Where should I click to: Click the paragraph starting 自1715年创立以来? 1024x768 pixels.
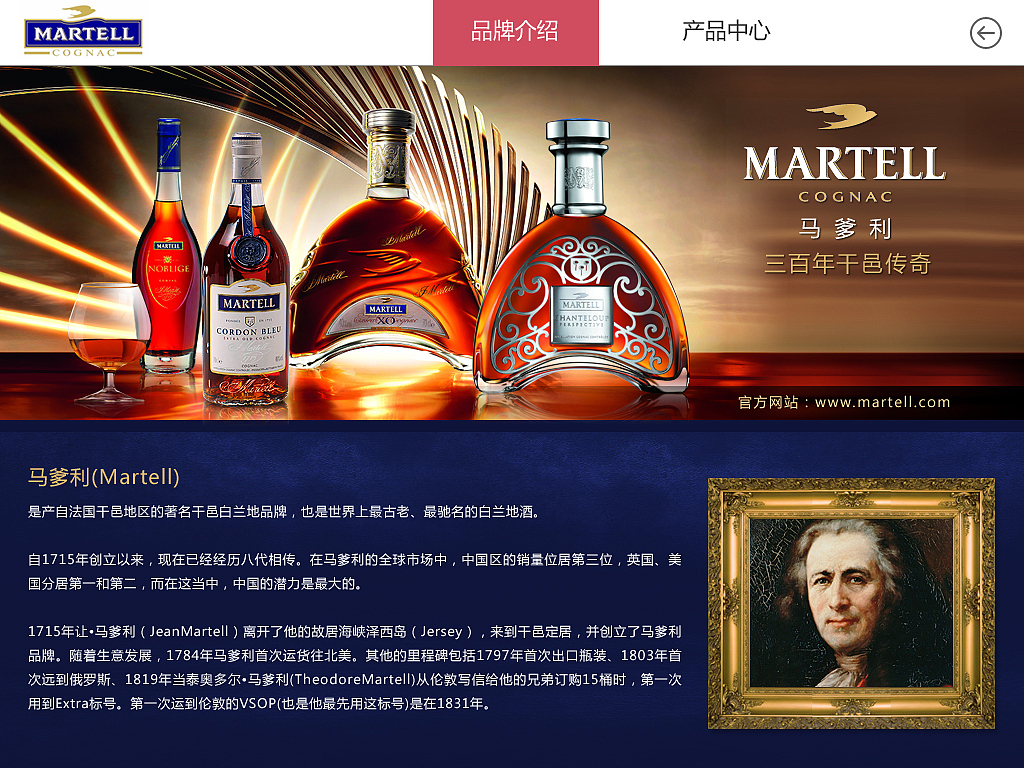pyautogui.click(x=355, y=571)
